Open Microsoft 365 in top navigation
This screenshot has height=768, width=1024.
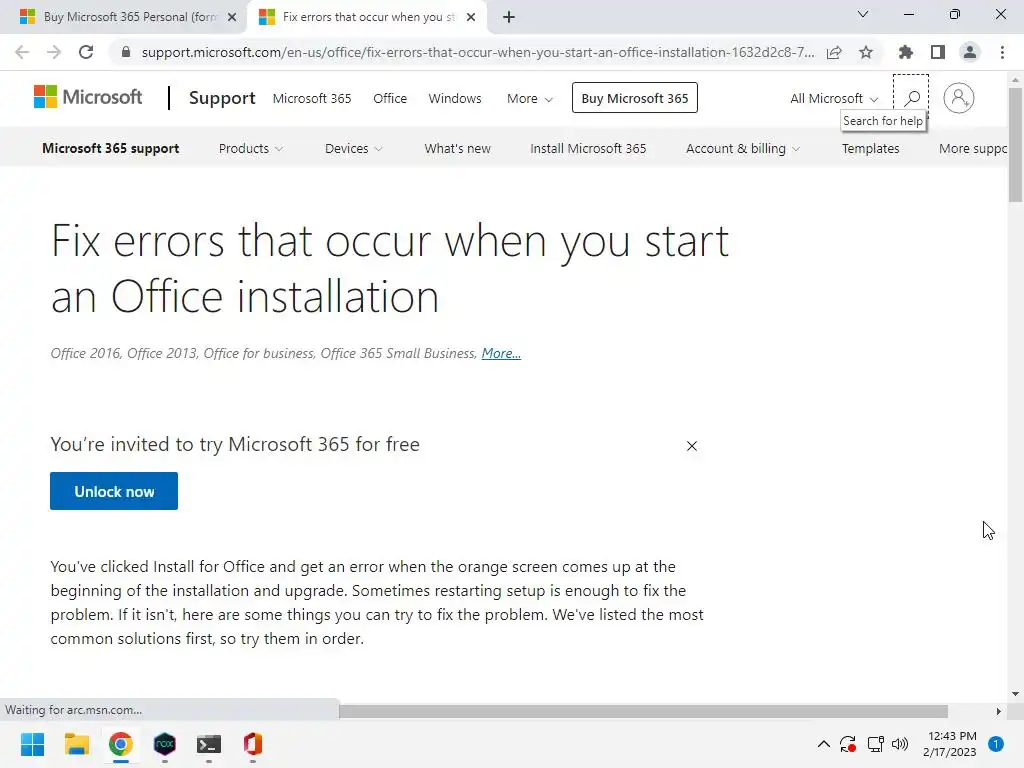click(x=312, y=99)
